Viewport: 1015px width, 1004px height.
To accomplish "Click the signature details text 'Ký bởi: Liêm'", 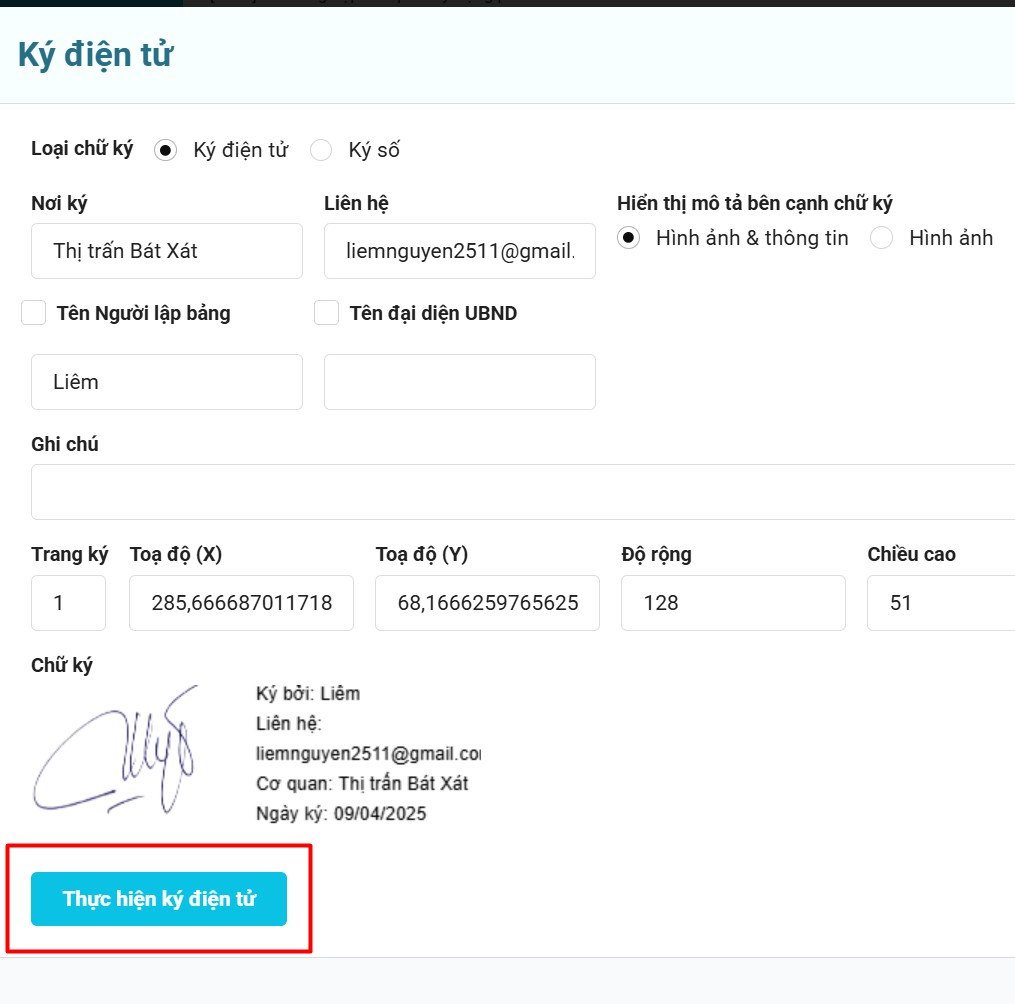I will point(308,694).
